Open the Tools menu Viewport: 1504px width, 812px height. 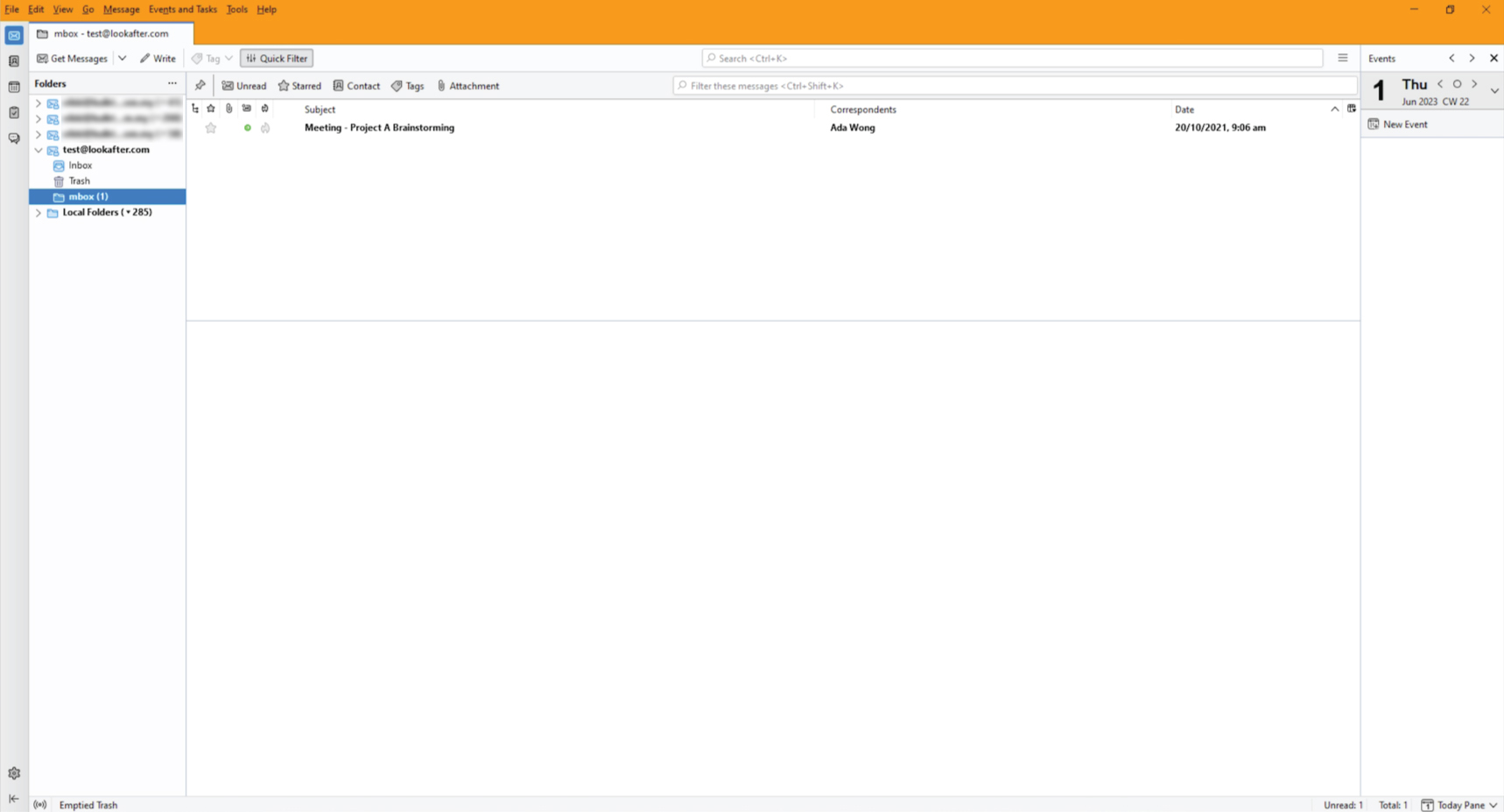tap(236, 10)
